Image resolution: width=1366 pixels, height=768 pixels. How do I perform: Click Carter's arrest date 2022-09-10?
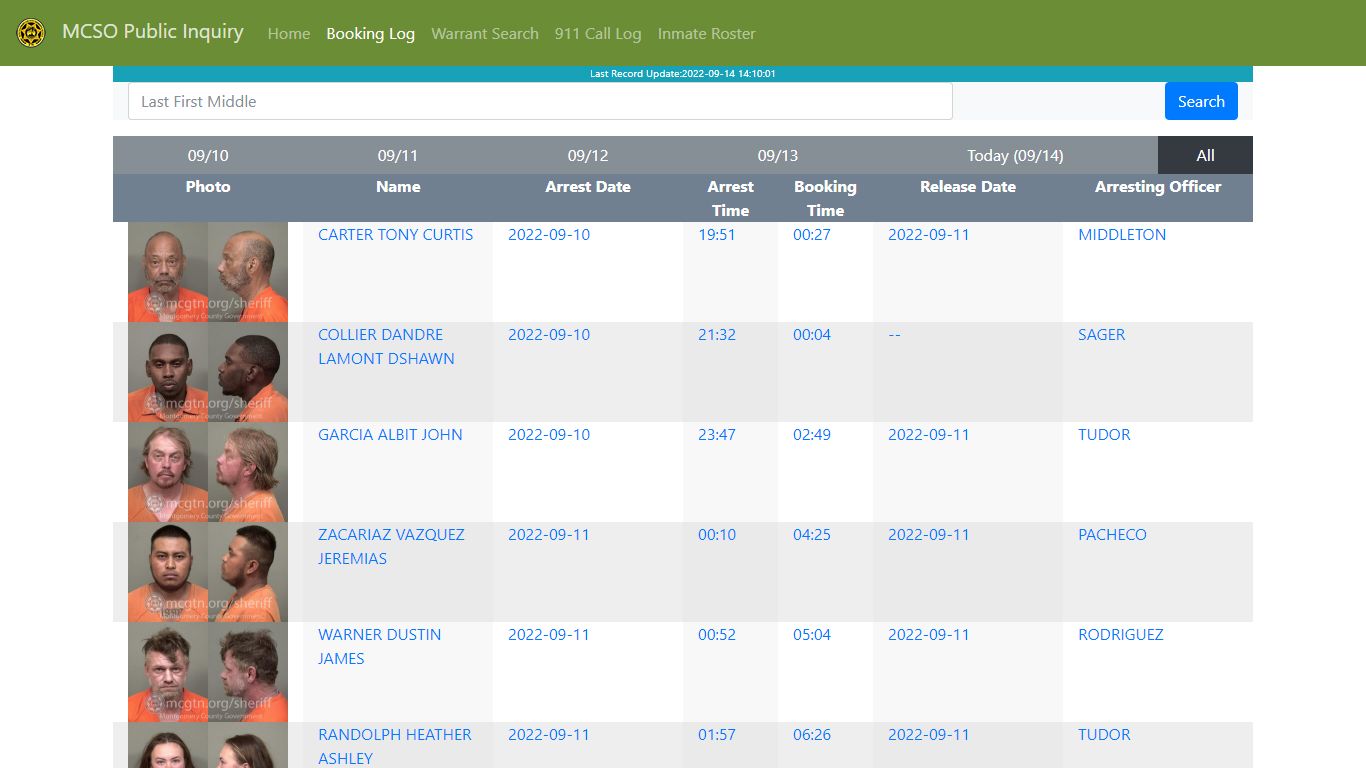(549, 234)
